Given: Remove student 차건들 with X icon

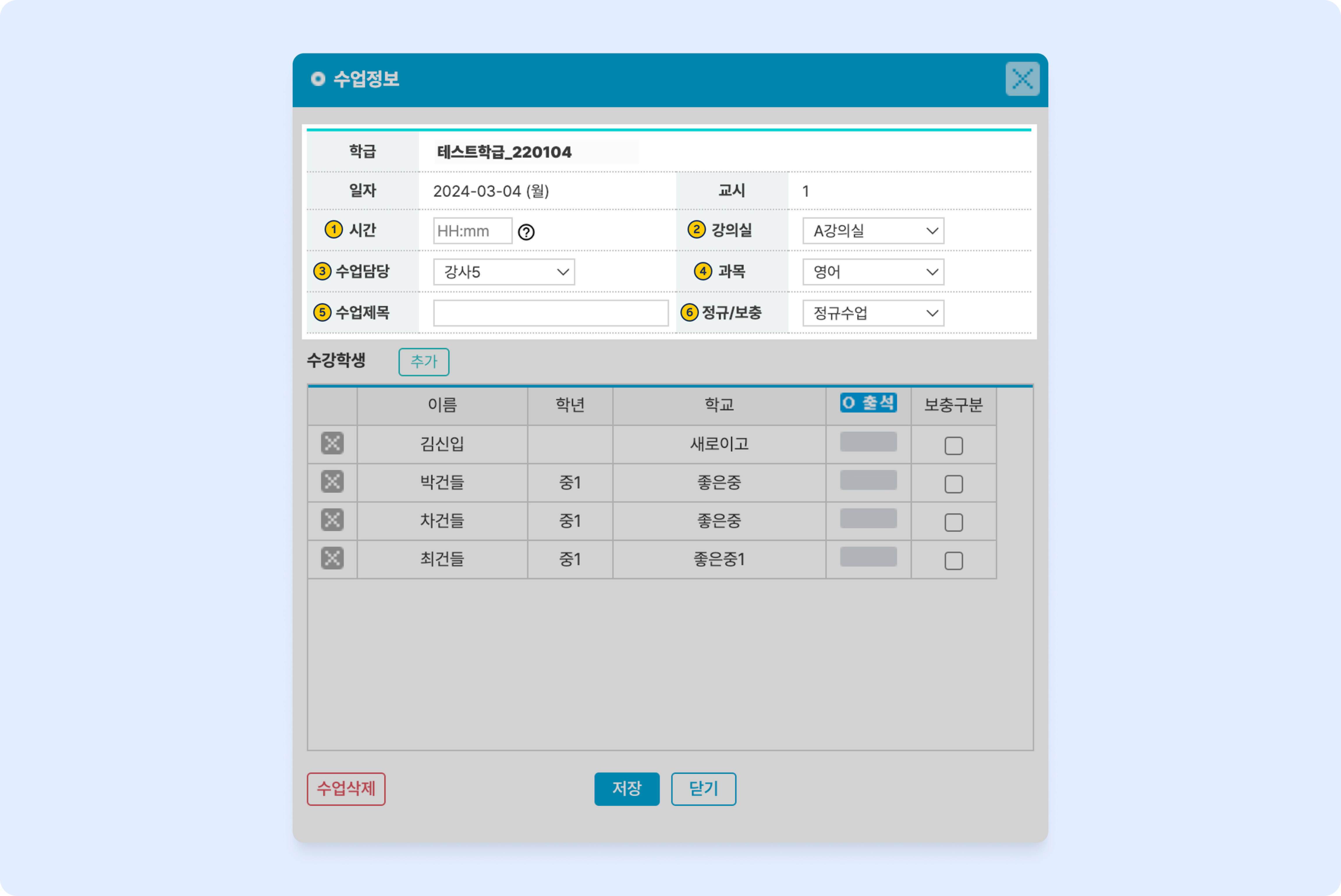Looking at the screenshot, I should click(332, 520).
